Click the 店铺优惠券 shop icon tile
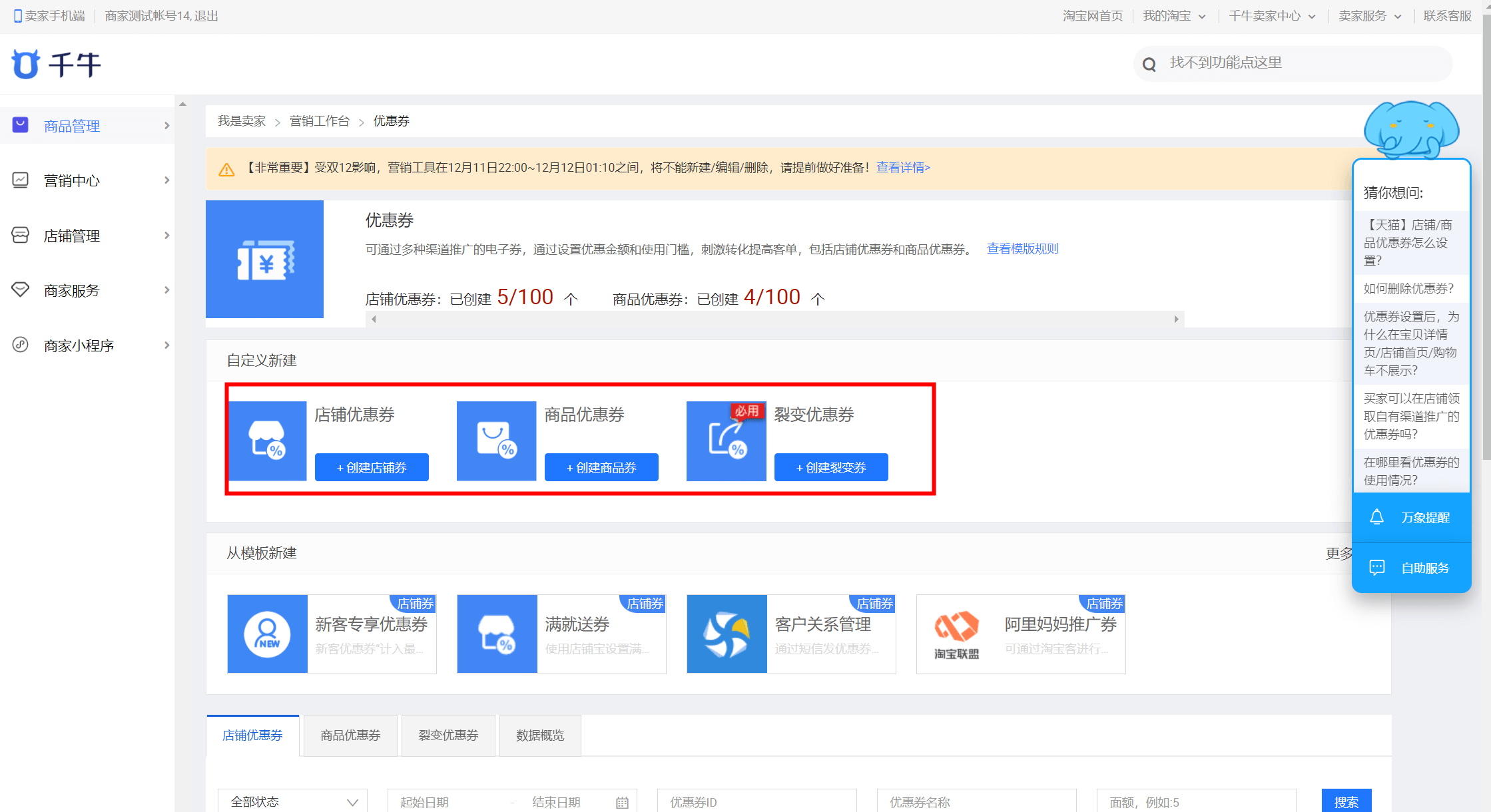The image size is (1491, 812). point(268,441)
